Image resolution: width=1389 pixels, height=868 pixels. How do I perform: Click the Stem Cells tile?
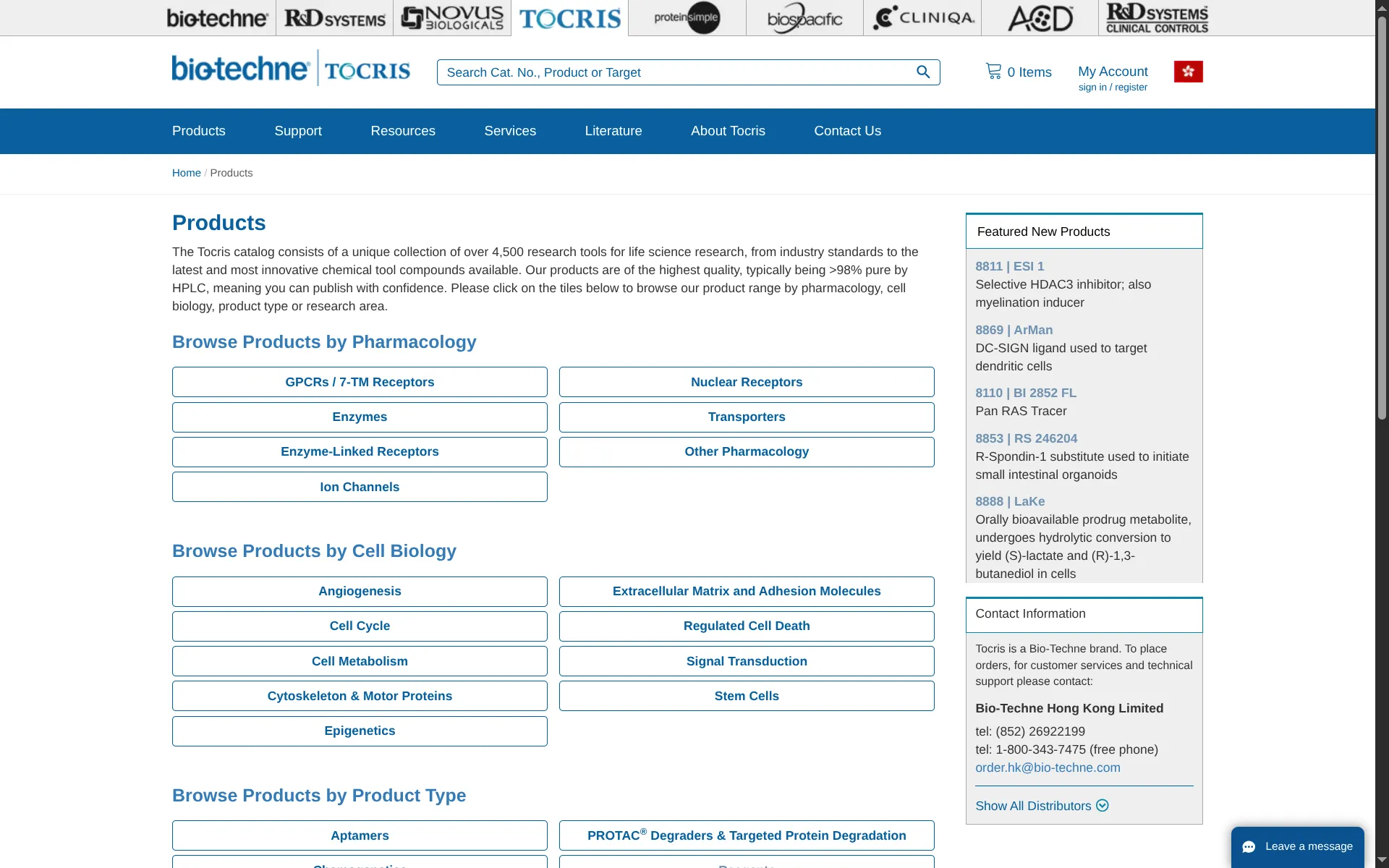coord(746,696)
